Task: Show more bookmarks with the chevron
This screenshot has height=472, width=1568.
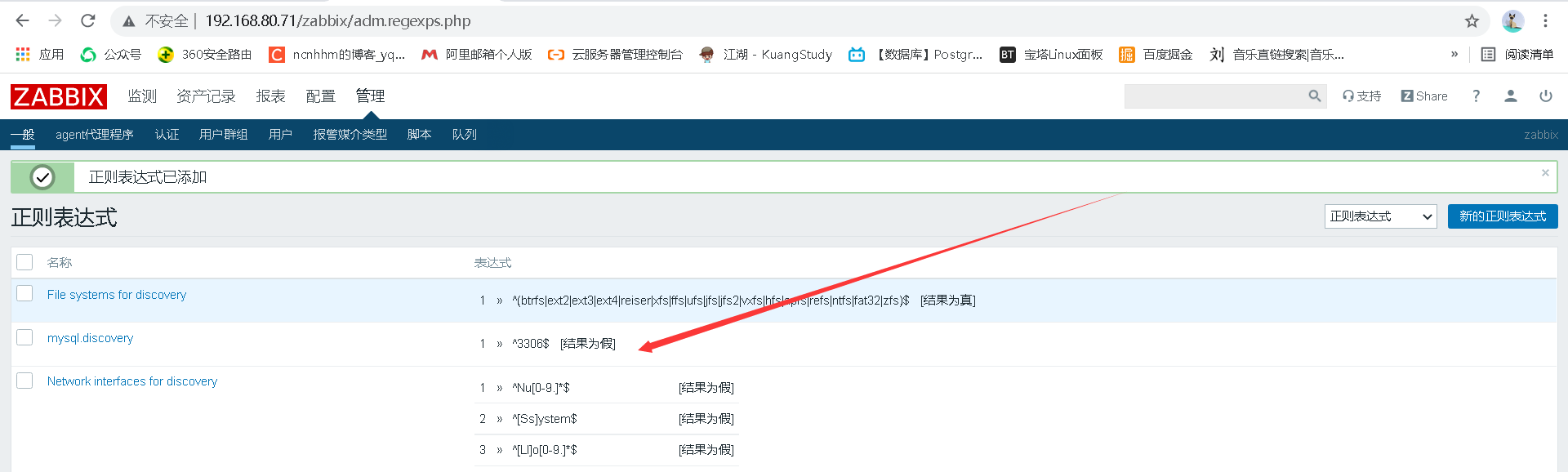Action: (x=1454, y=54)
